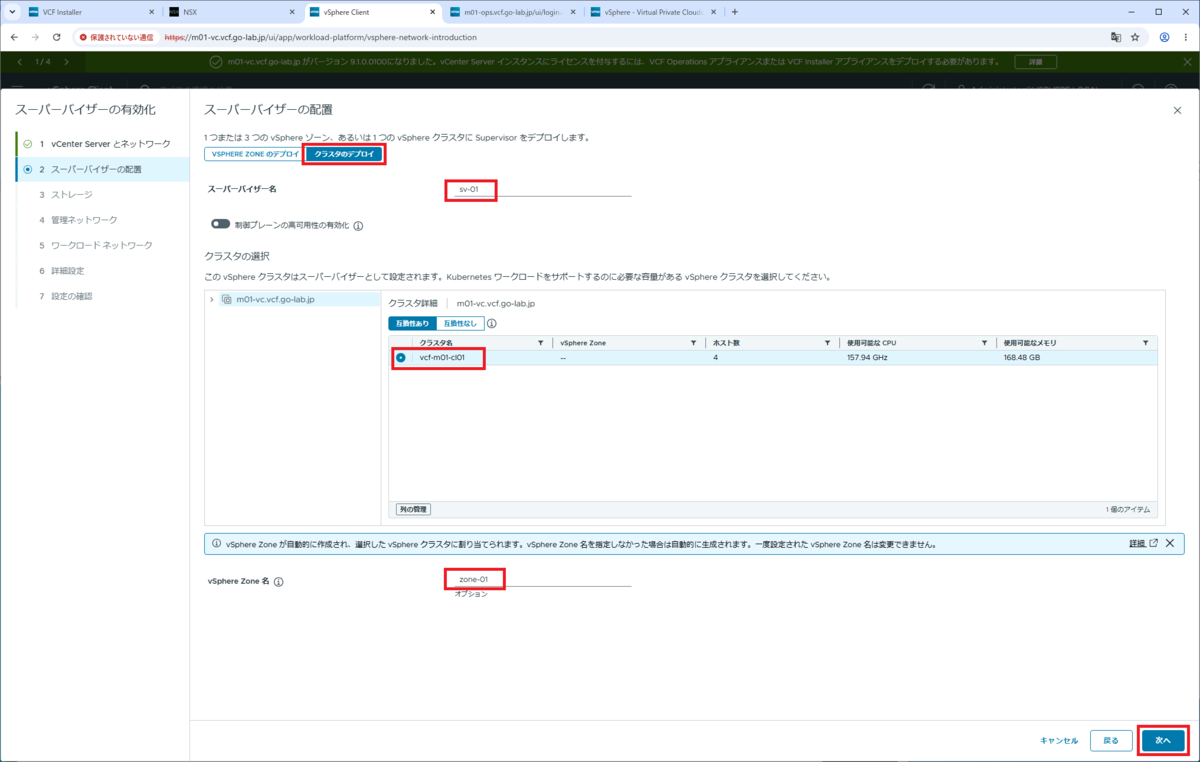Switch to the NSX browser tab
This screenshot has width=1200, height=762.
point(232,12)
